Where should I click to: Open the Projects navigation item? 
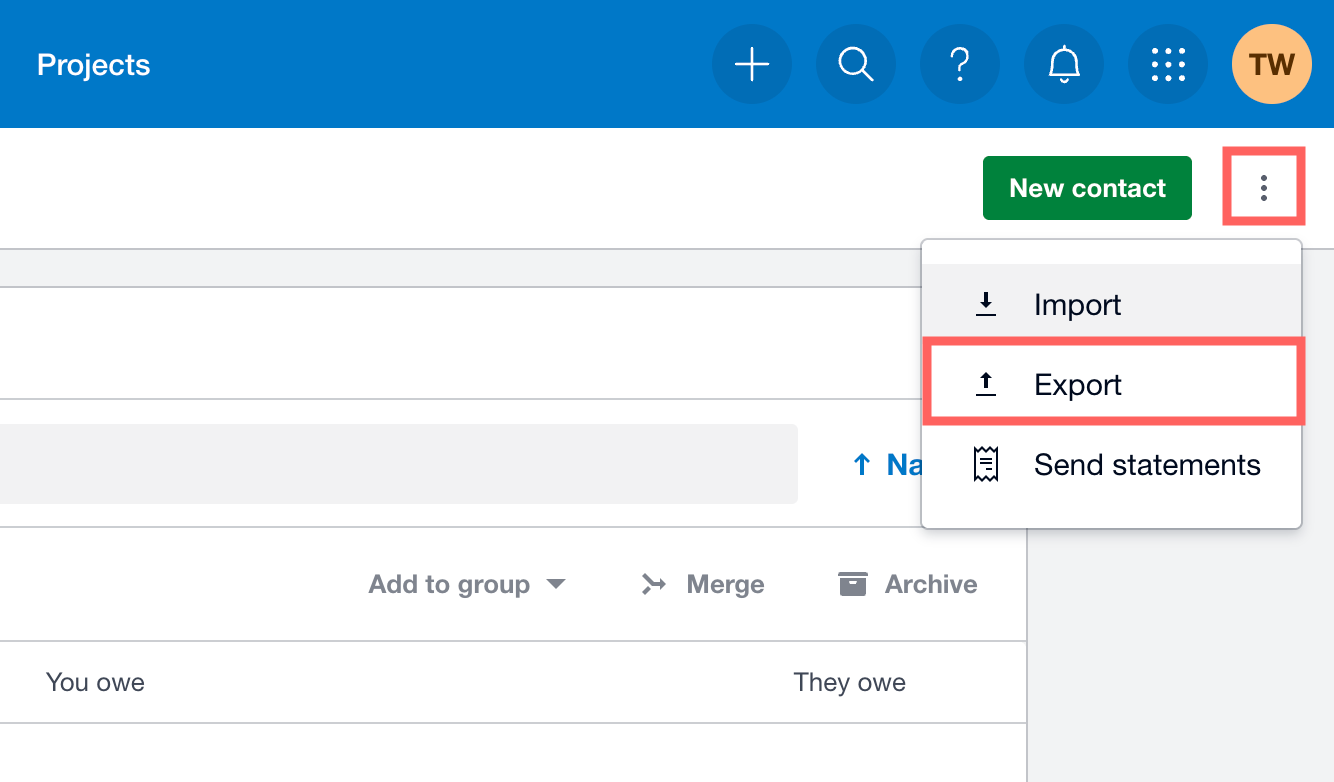(x=93, y=65)
